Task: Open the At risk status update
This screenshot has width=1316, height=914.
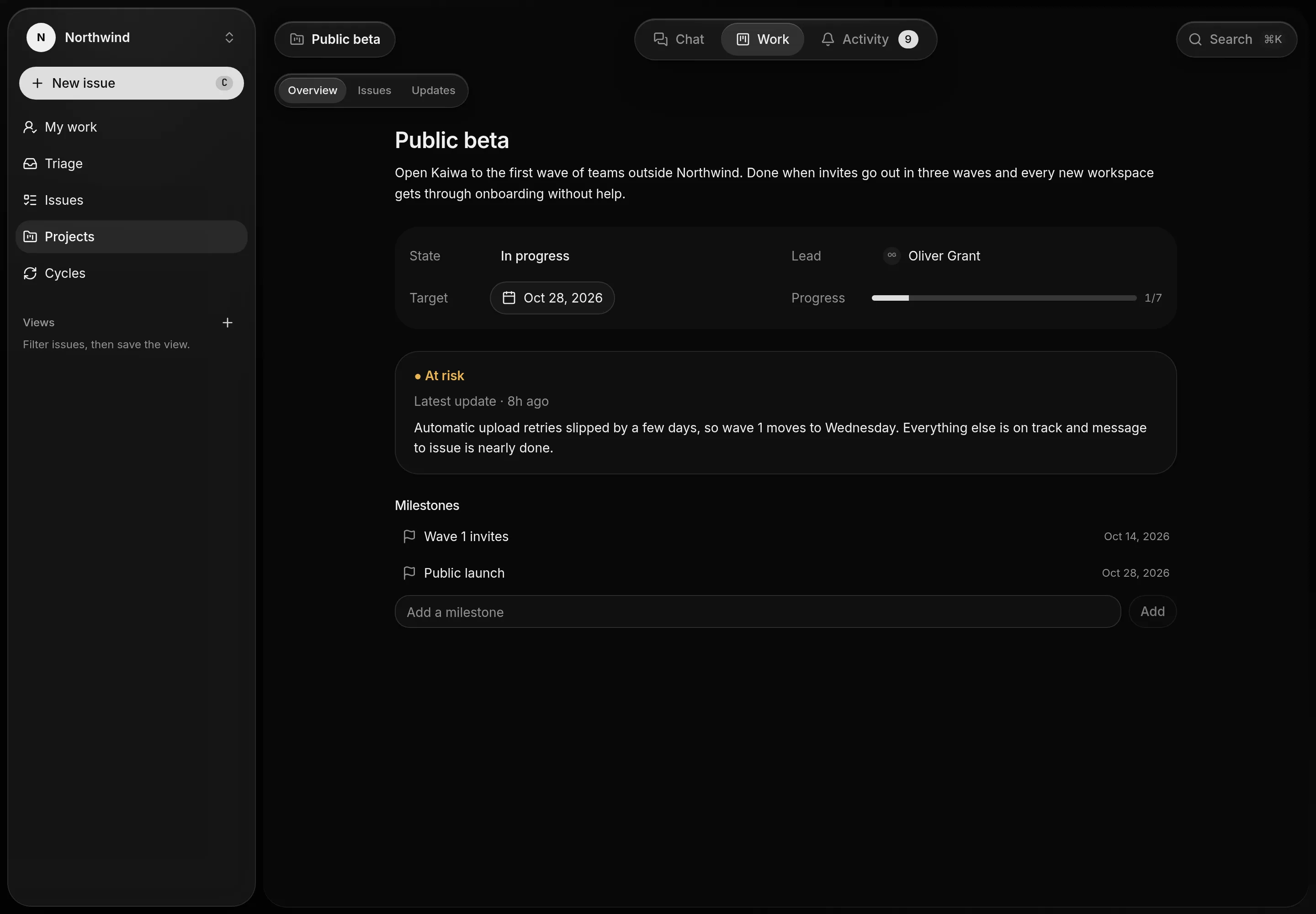Action: [785, 413]
